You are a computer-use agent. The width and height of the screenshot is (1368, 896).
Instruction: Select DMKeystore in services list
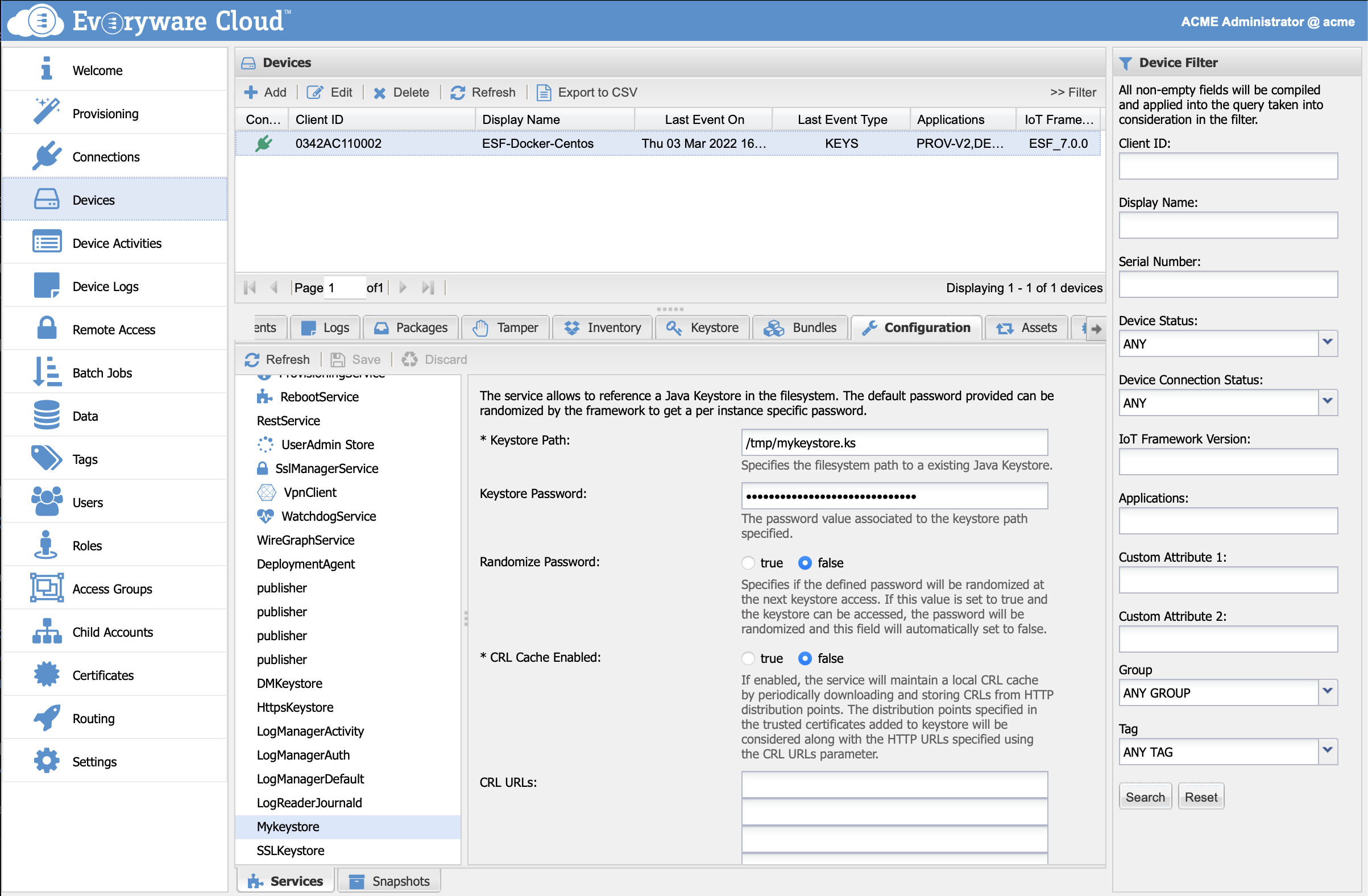(348, 683)
